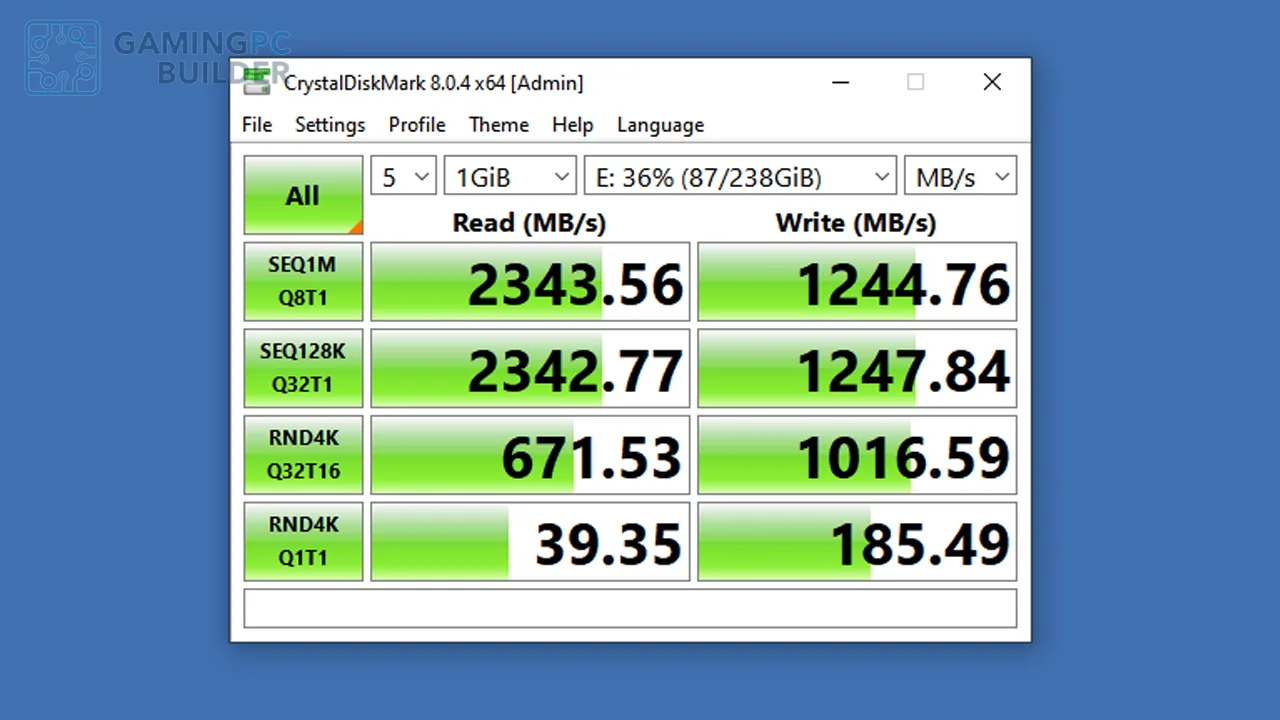Run the RND4K Q1T1 test
The width and height of the screenshot is (1280, 720).
(303, 541)
